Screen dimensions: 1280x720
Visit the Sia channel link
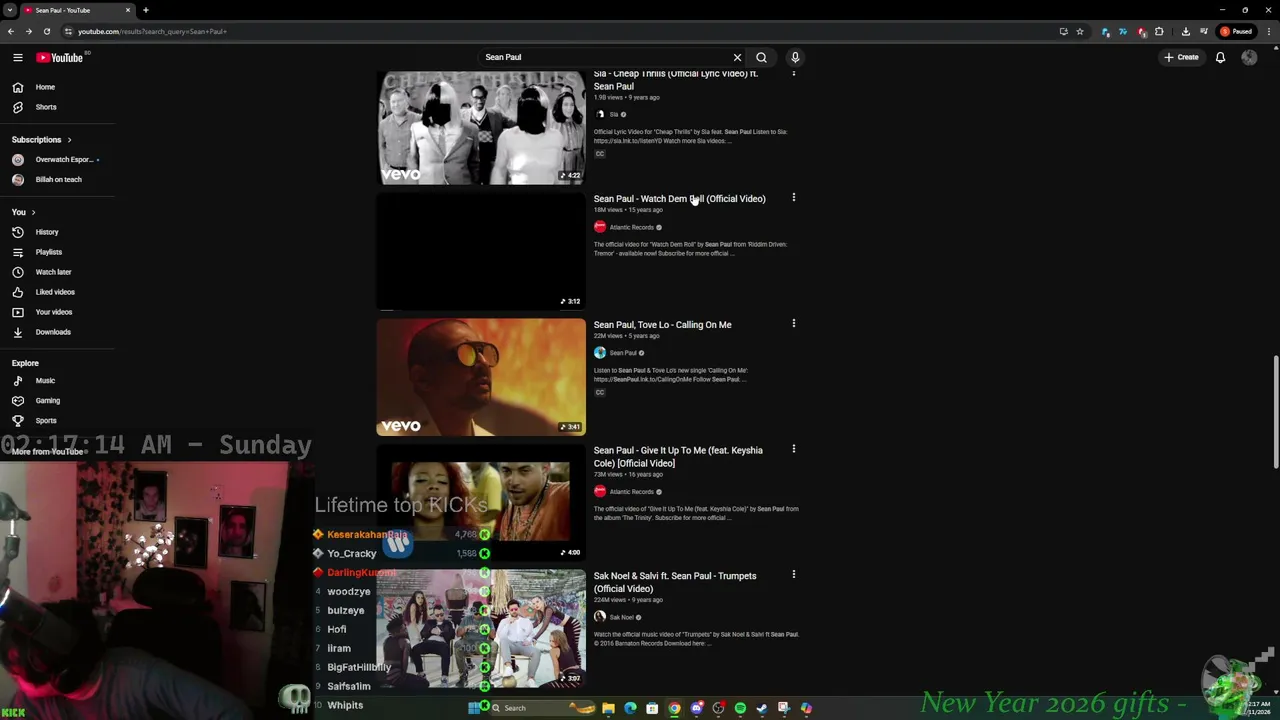tap(614, 114)
